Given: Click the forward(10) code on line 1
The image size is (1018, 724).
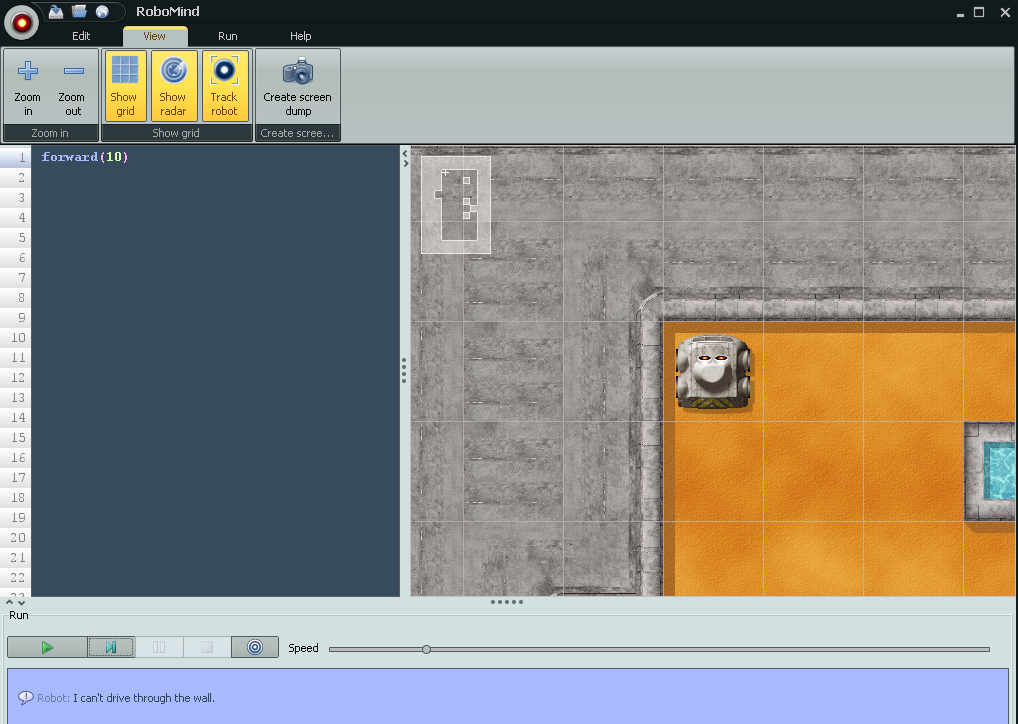Looking at the screenshot, I should pyautogui.click(x=85, y=156).
